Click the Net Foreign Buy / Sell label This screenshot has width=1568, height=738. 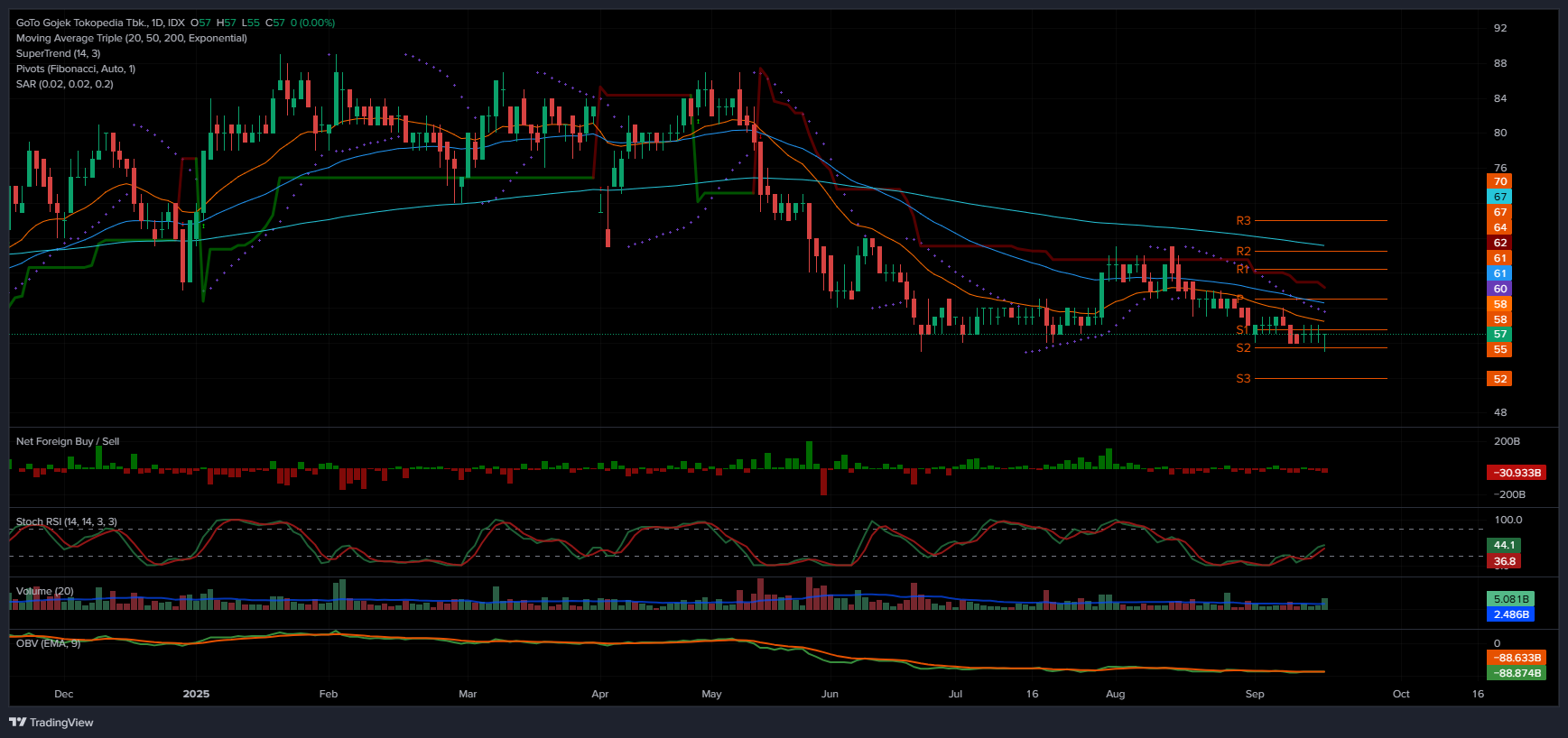[x=68, y=441]
